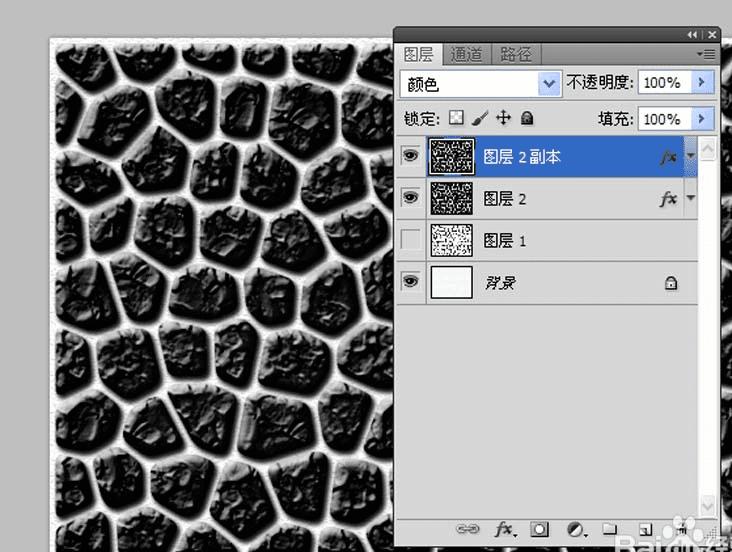Open the blend mode dropdown showing 颜色
This screenshot has width=732, height=552.
coord(480,84)
